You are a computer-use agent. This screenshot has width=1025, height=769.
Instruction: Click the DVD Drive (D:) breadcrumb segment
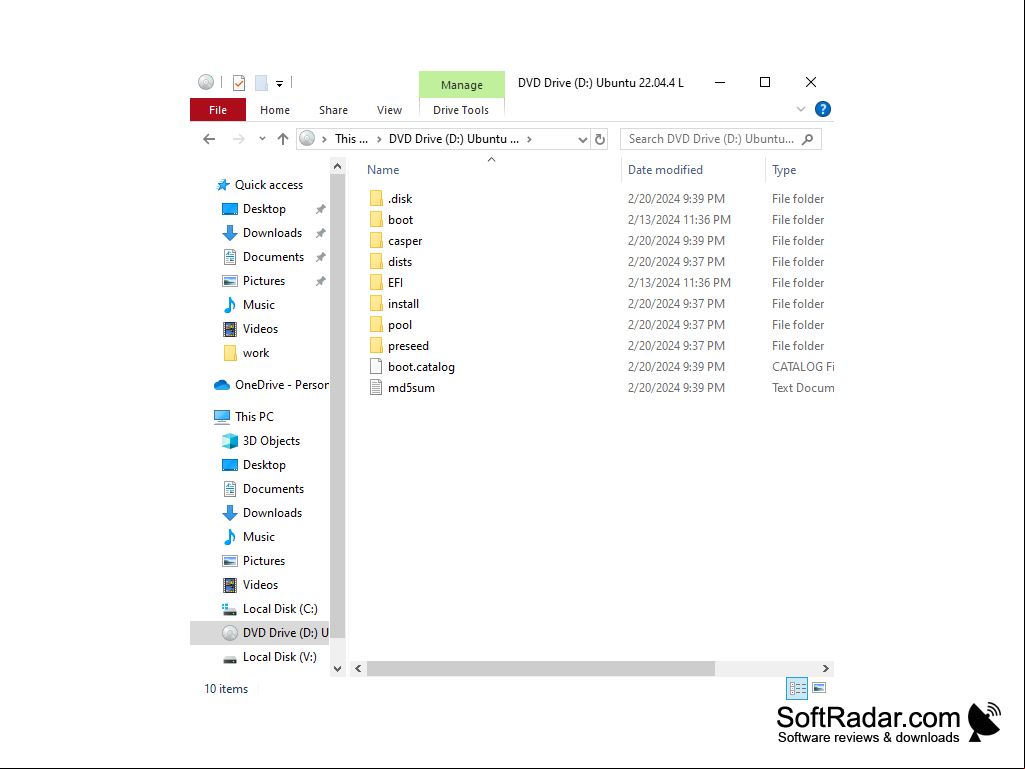click(454, 139)
